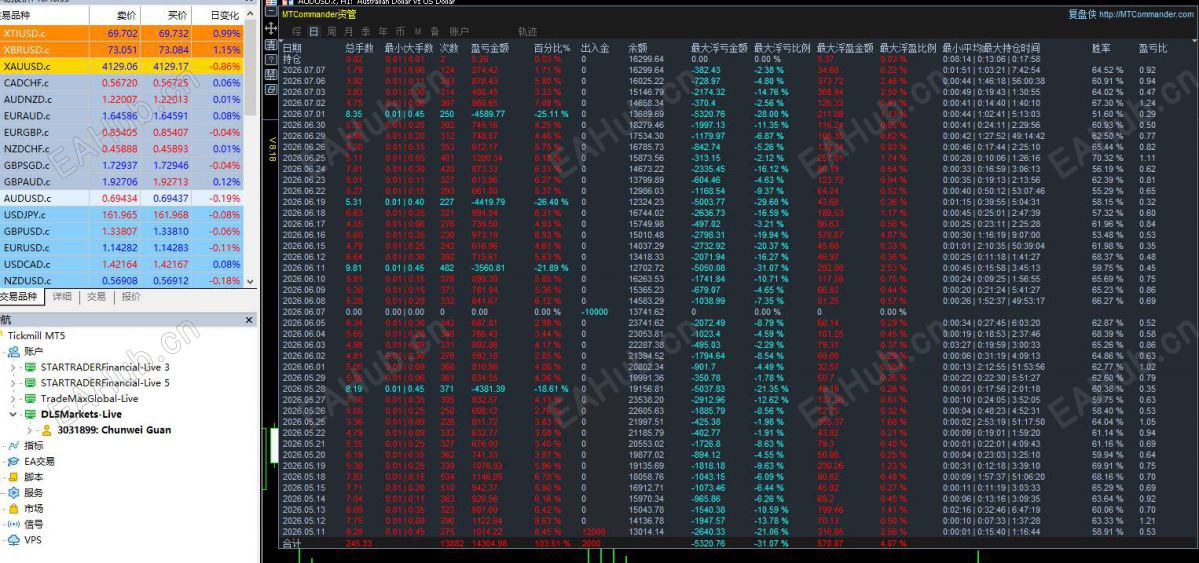Click the 持仓 row label
1199x563 pixels.
click(292, 58)
